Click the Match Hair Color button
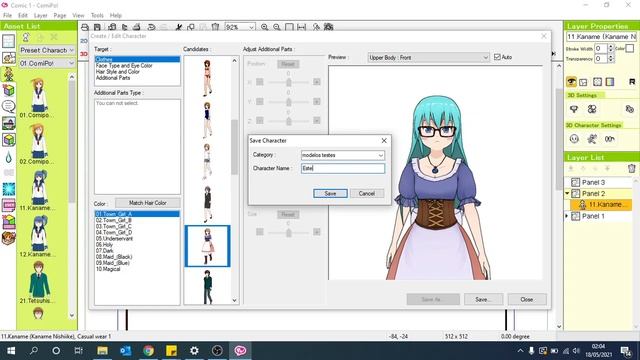 148,203
